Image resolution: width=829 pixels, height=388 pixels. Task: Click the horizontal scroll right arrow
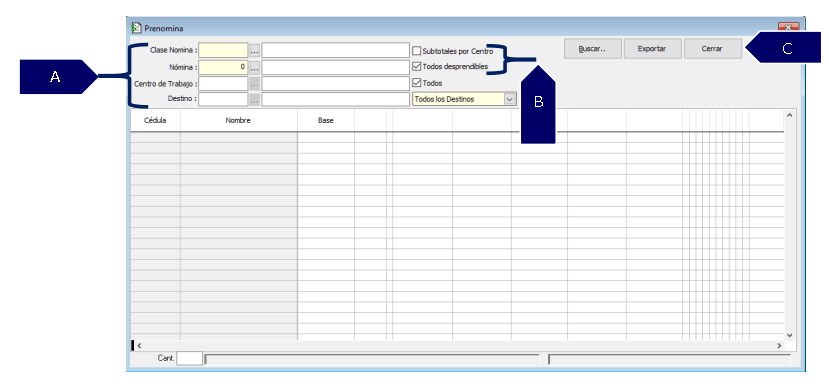(x=779, y=345)
